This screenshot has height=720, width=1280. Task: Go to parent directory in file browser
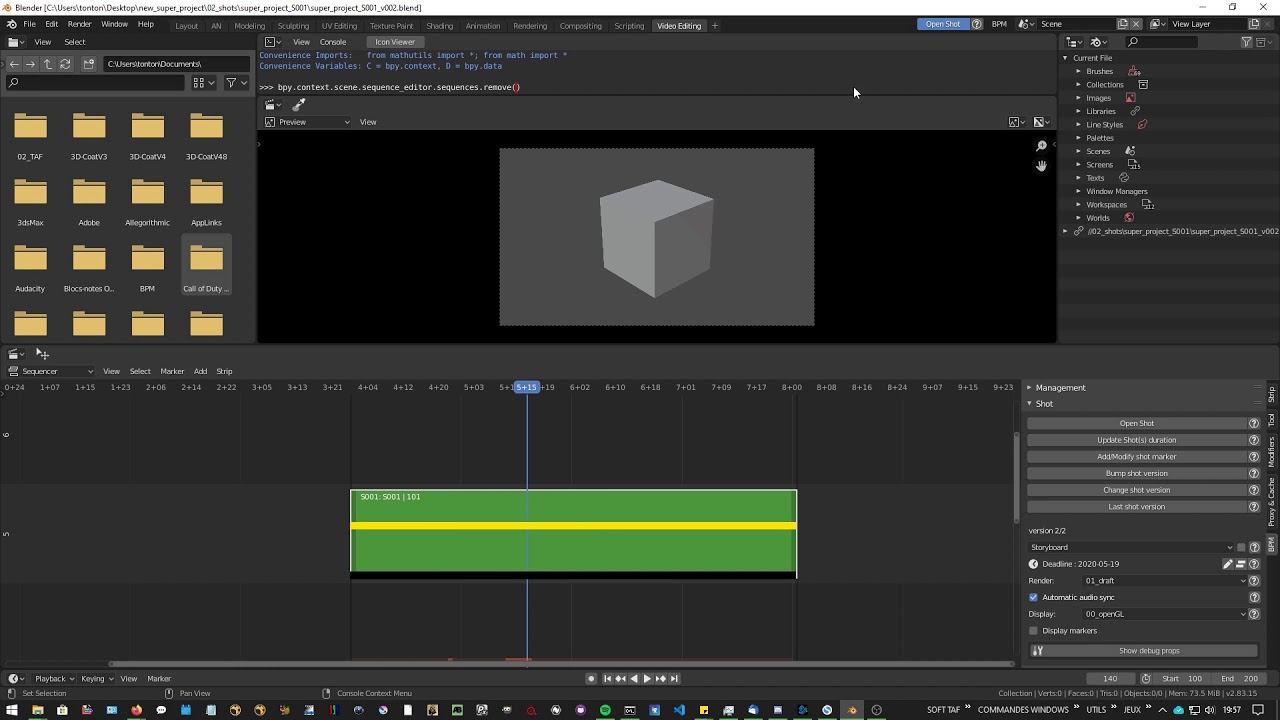tap(48, 64)
